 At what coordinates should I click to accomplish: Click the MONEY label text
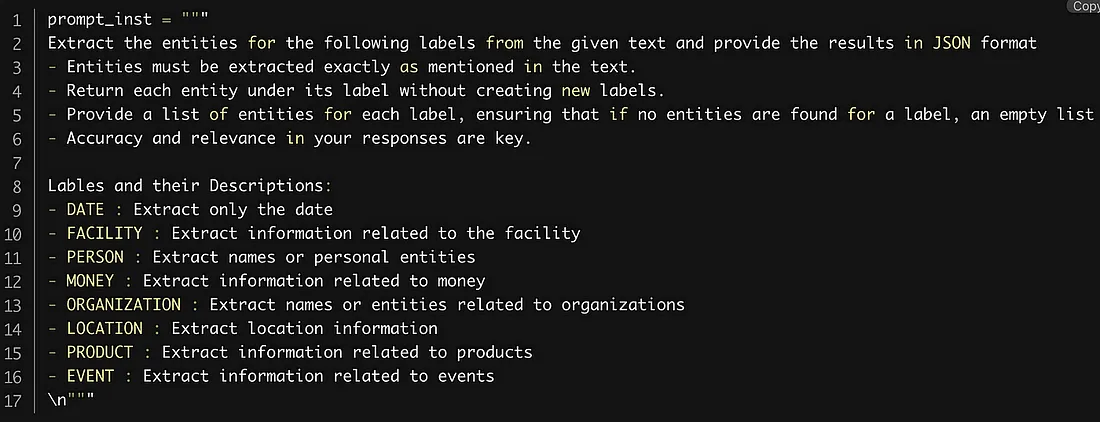pos(90,280)
